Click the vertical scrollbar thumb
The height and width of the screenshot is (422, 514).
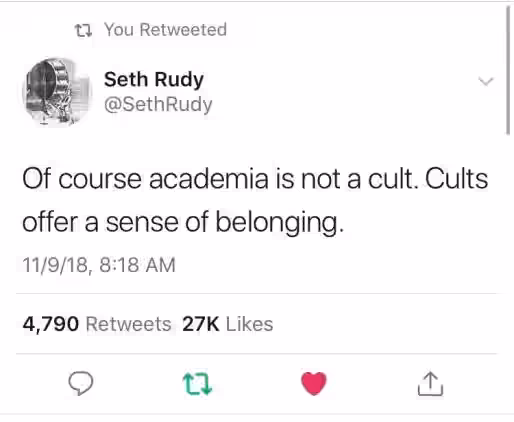click(x=508, y=70)
